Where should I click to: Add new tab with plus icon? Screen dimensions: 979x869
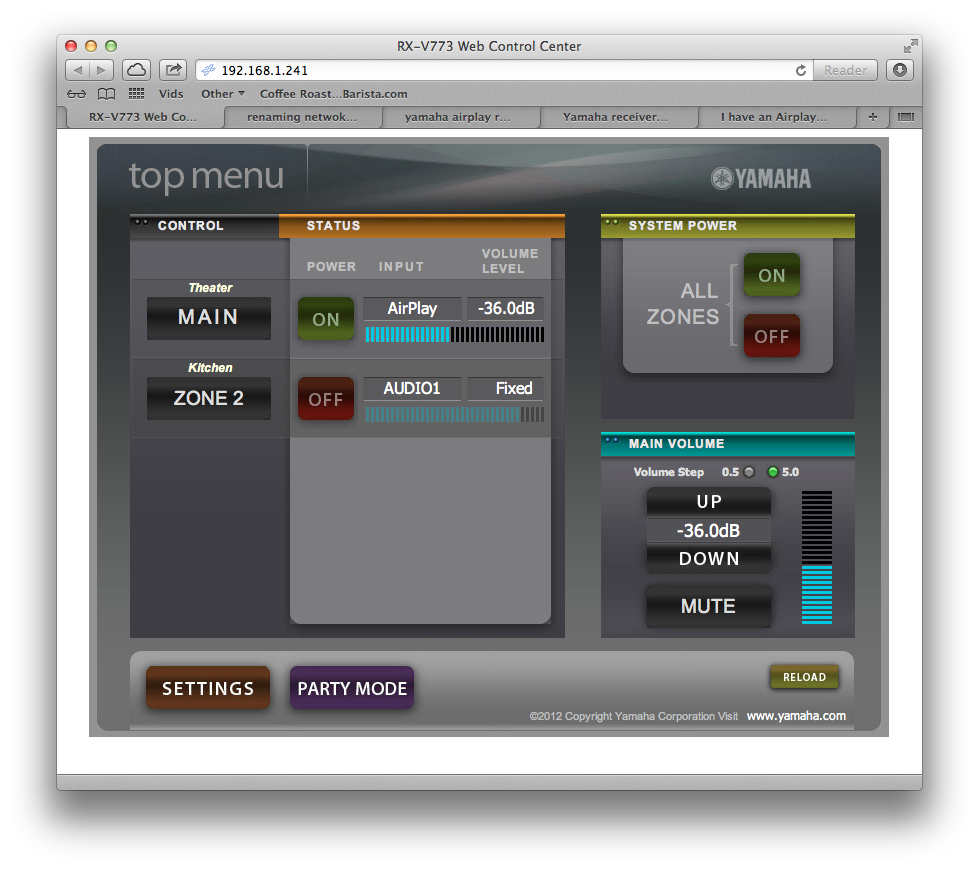[872, 117]
